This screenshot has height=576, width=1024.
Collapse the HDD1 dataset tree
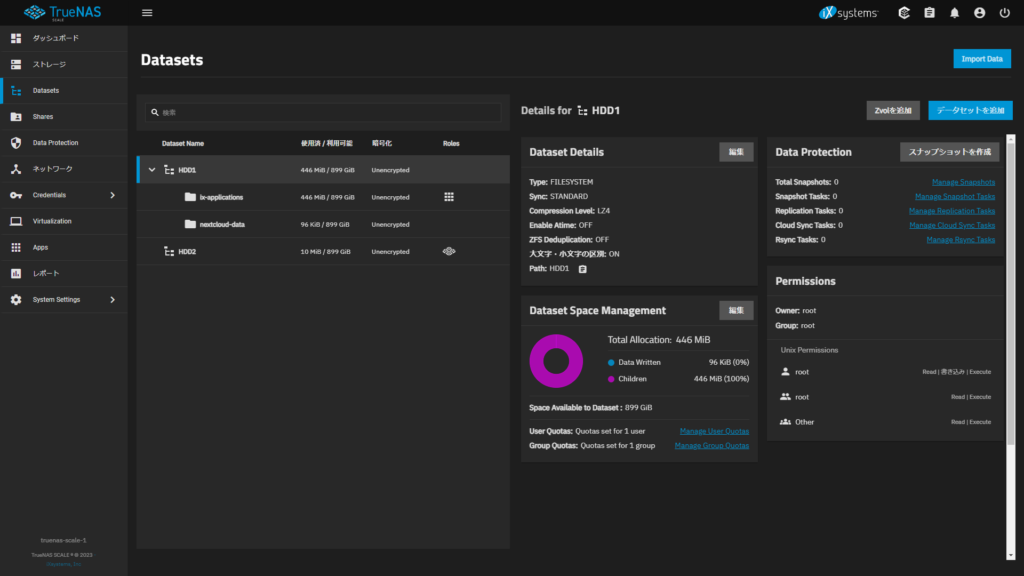tap(152, 170)
